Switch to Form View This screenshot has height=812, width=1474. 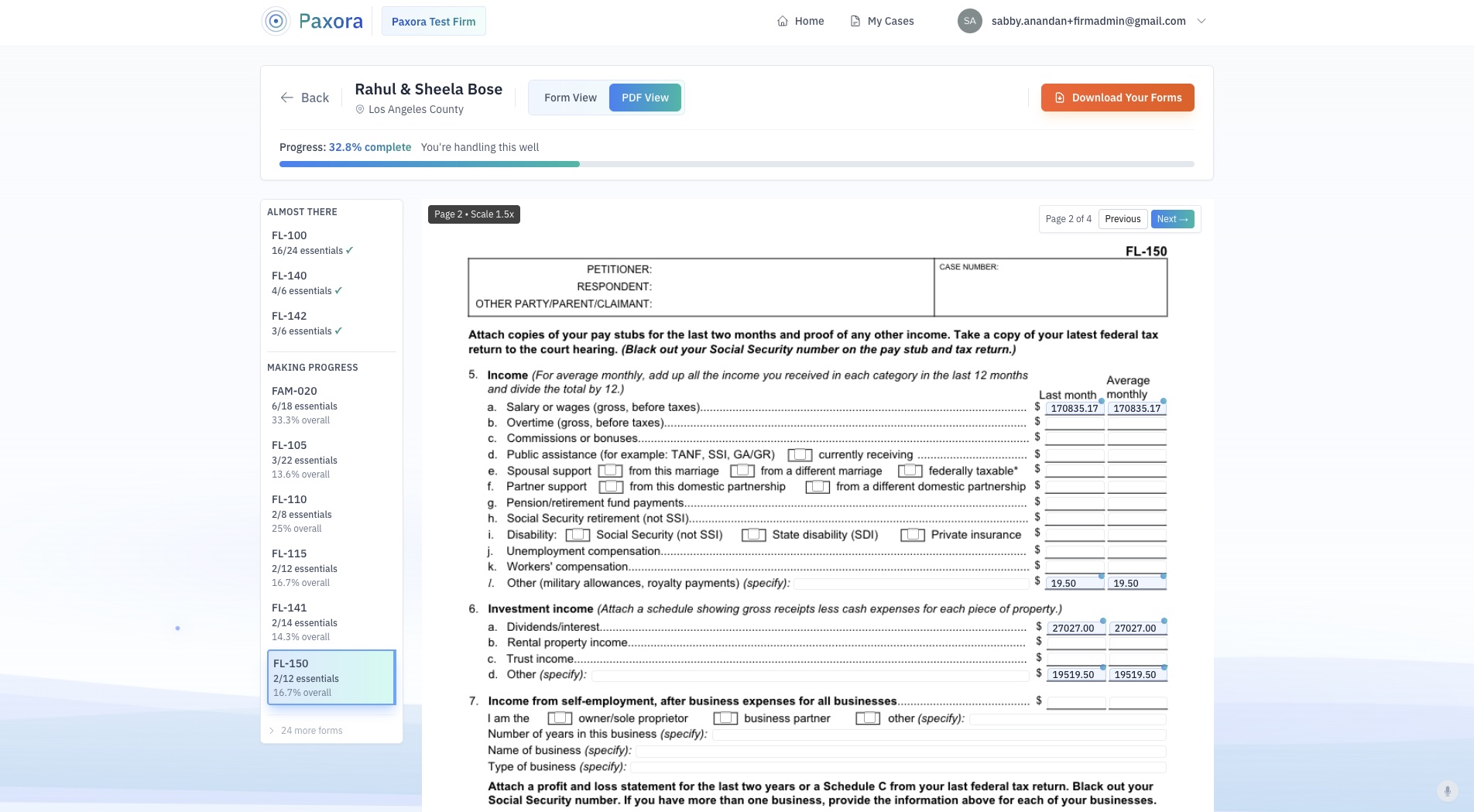pos(571,98)
